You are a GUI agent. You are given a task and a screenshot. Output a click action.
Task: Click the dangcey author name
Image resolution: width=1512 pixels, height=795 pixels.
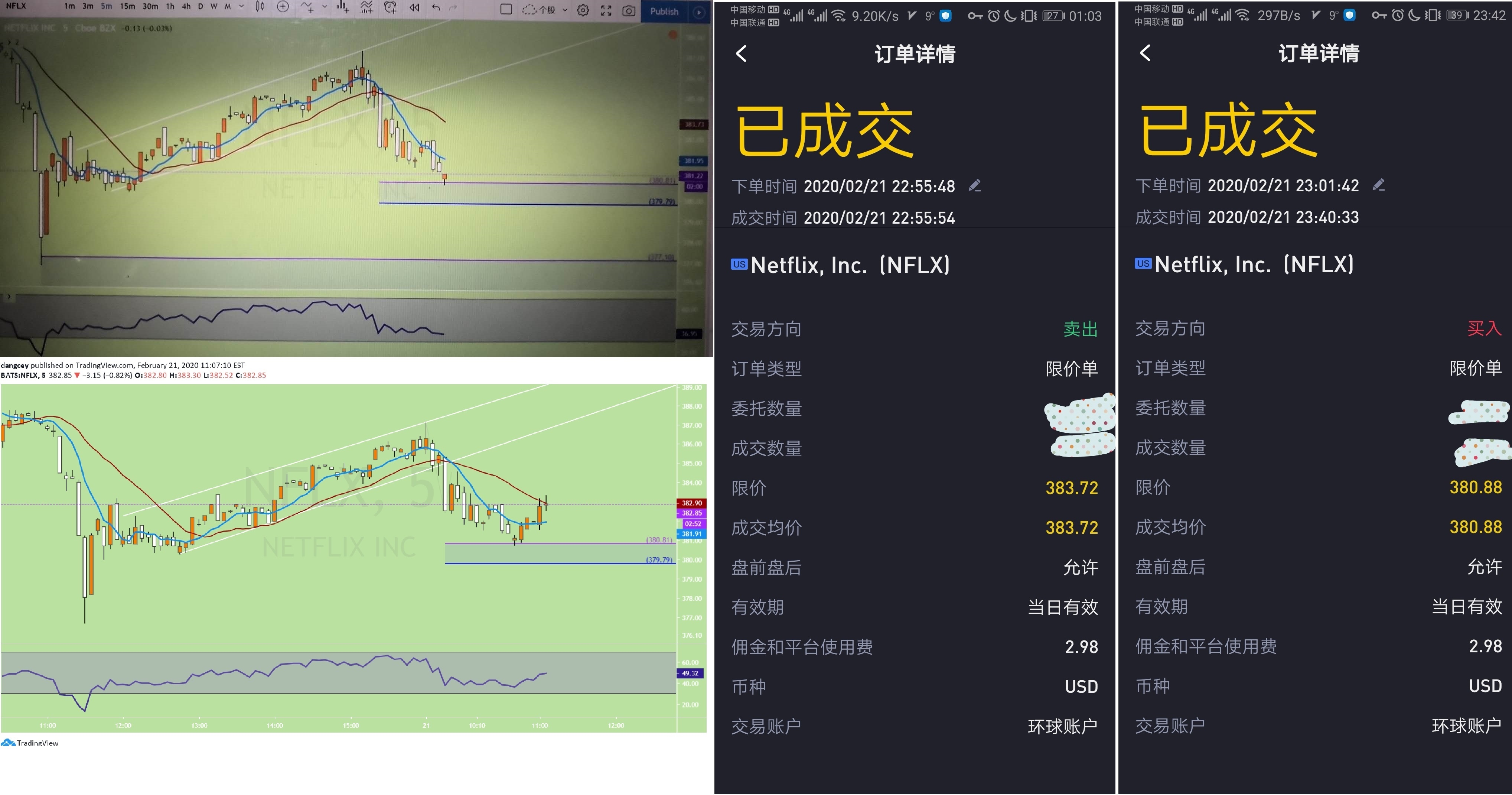click(x=14, y=365)
